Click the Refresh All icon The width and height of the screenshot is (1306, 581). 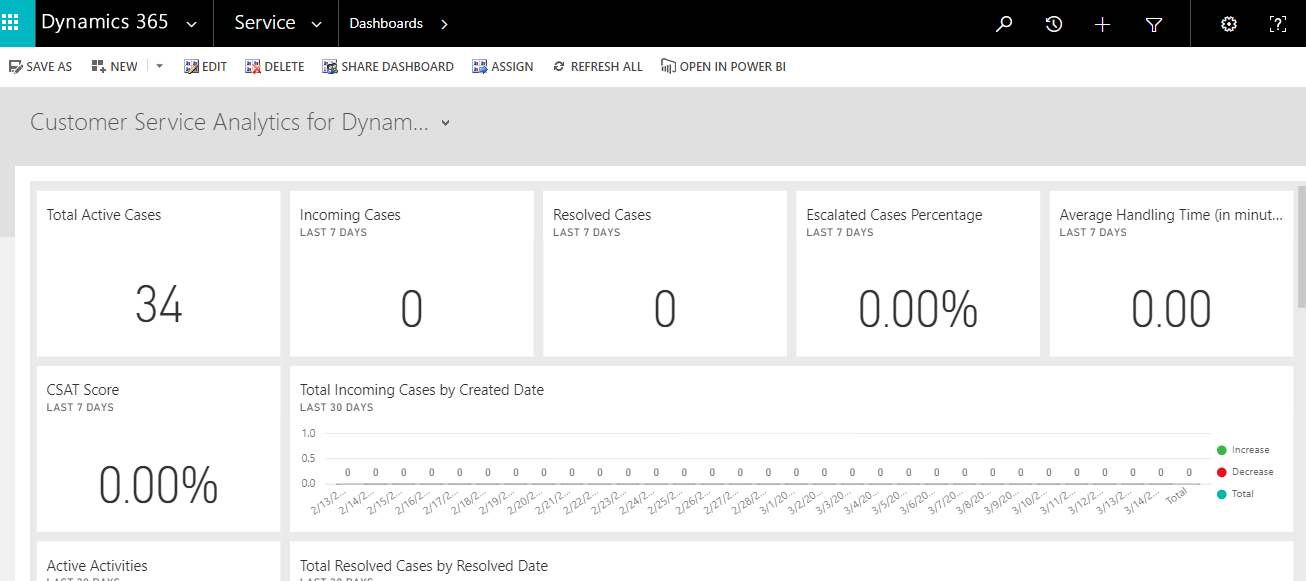point(559,66)
